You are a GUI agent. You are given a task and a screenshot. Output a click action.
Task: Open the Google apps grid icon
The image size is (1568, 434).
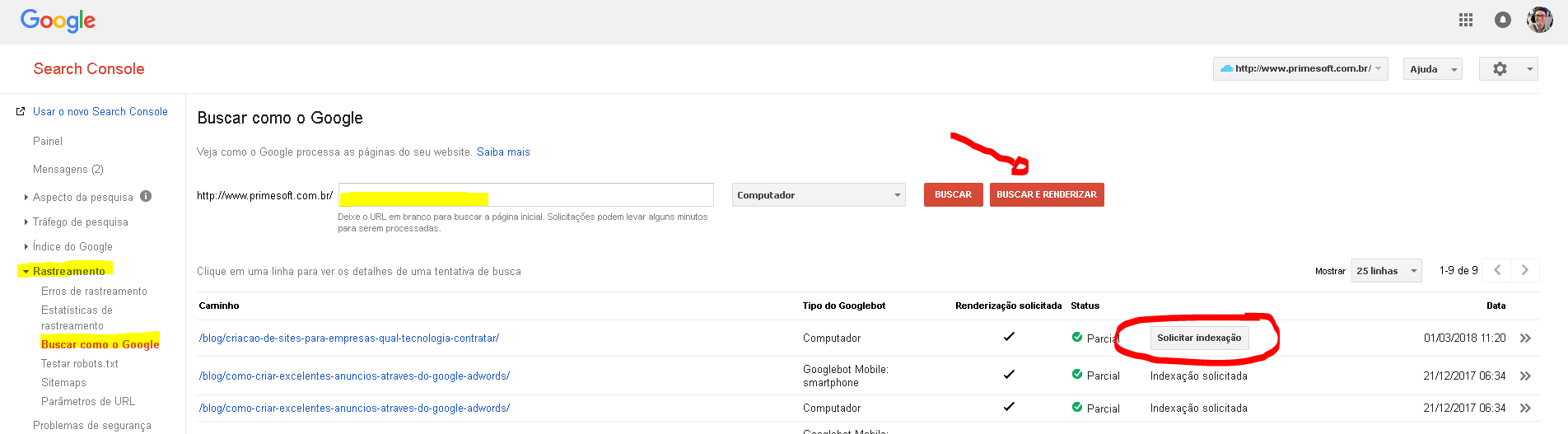(x=1466, y=20)
